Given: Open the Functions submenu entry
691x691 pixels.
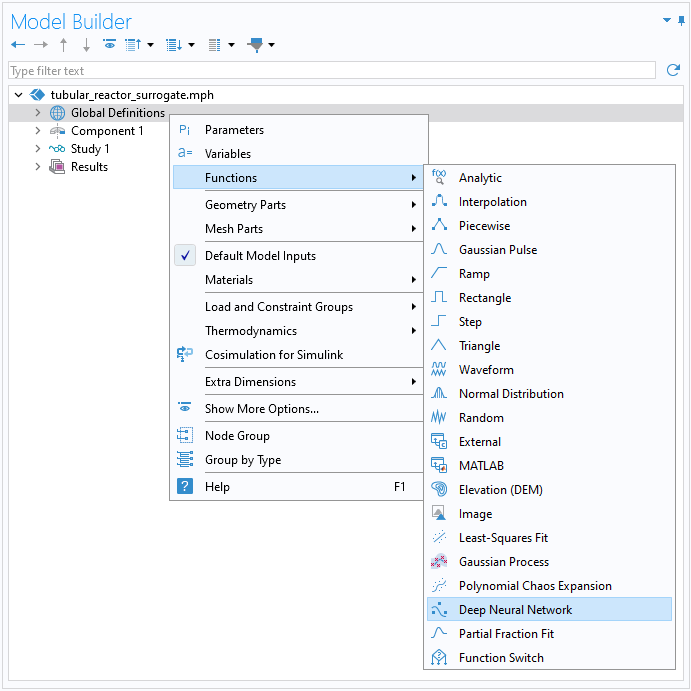Looking at the screenshot, I should [x=298, y=178].
